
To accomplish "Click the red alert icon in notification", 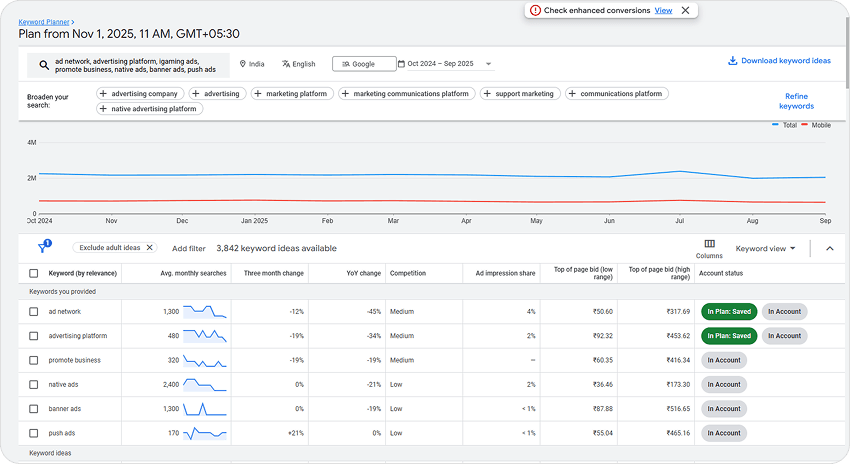I will pyautogui.click(x=535, y=10).
